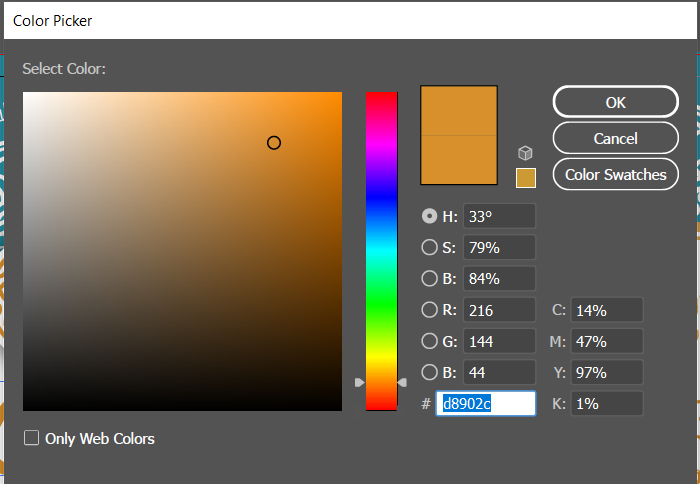Click the Cyan percentage field
Image resolution: width=700 pixels, height=484 pixels.
606,310
